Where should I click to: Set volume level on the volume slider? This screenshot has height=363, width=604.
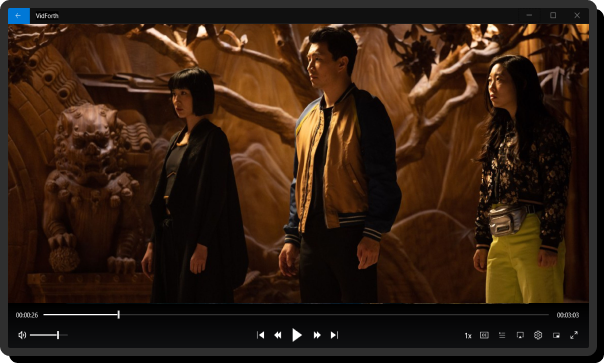[x=49, y=335]
